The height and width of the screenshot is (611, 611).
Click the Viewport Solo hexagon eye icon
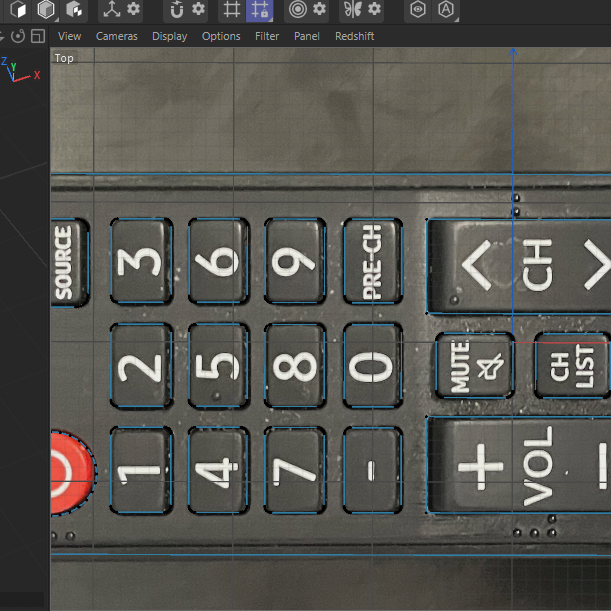tap(418, 9)
